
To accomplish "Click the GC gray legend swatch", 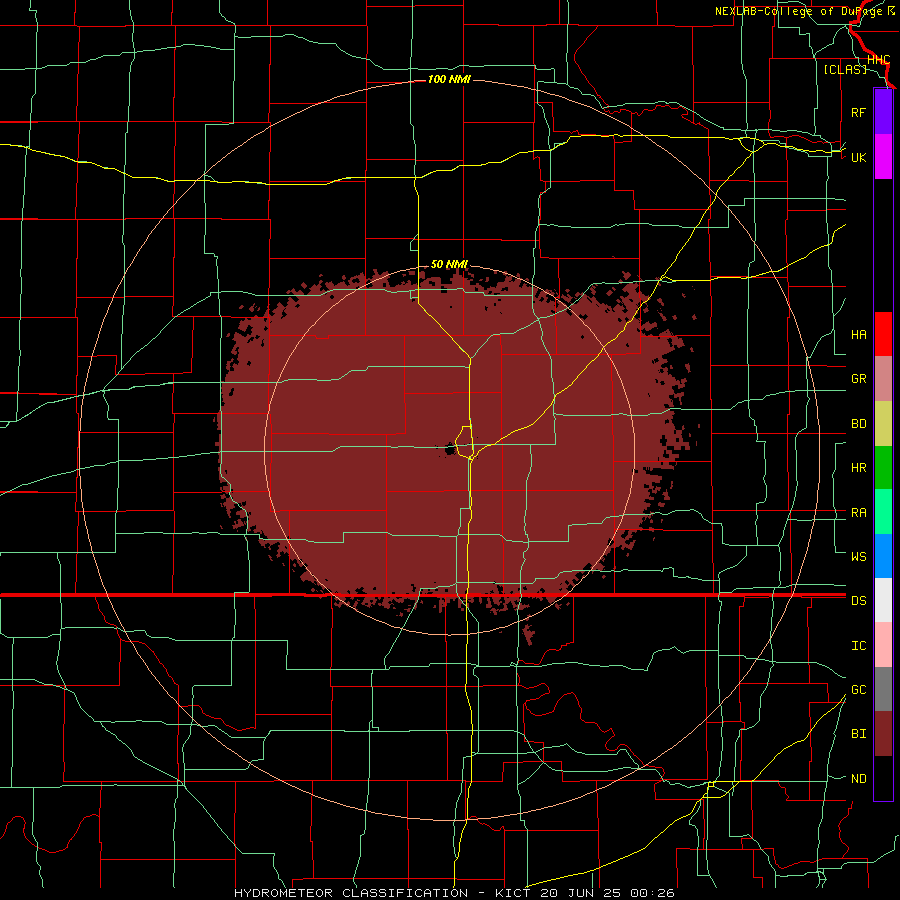I will [883, 689].
